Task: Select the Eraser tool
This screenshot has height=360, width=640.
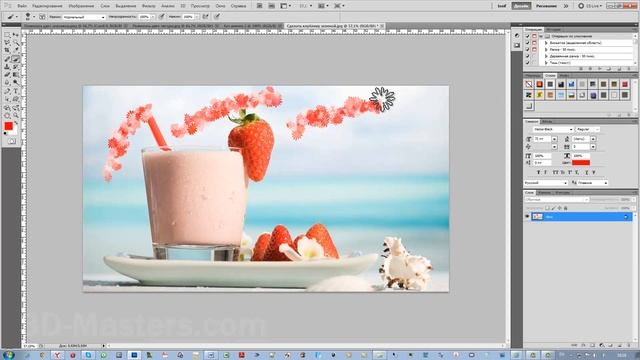Action: [7, 75]
